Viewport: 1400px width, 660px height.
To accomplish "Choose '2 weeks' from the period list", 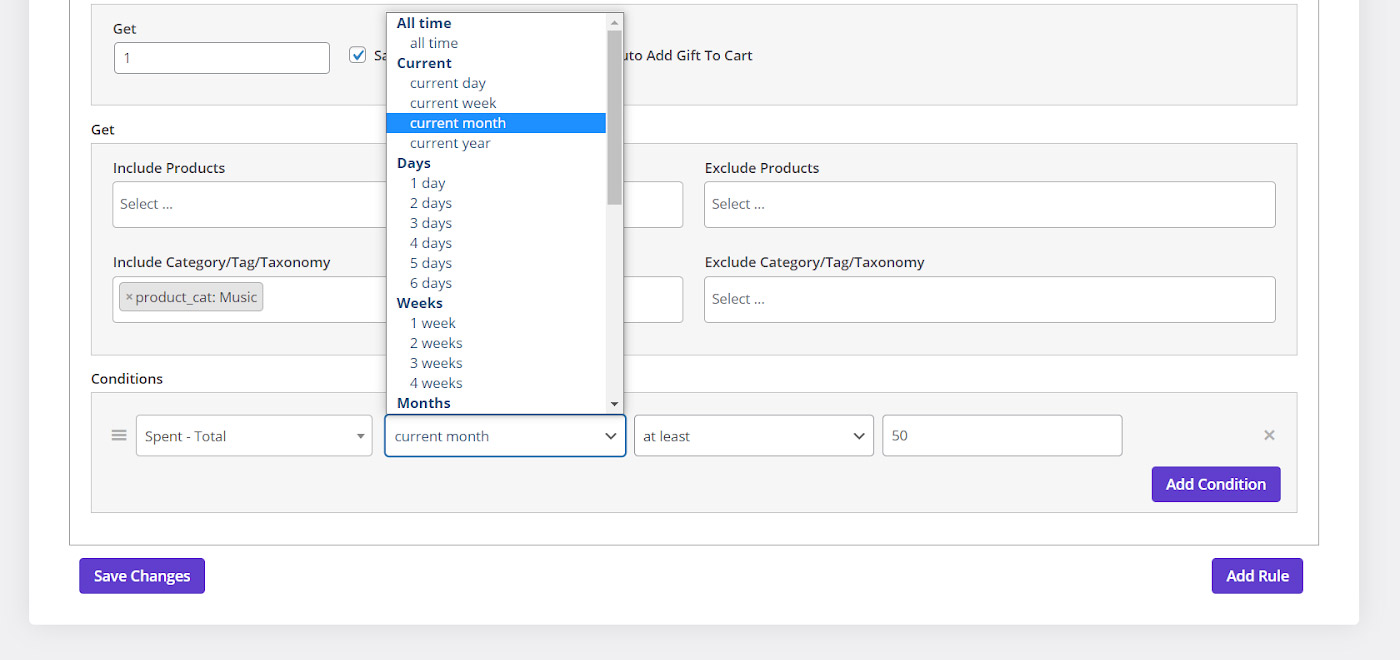I will tap(436, 343).
